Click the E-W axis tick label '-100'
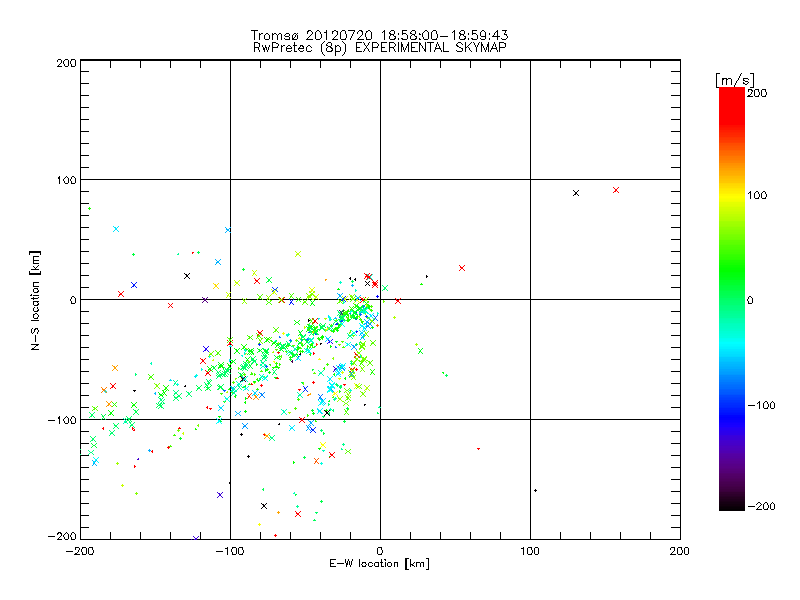The width and height of the screenshot is (800, 600). (x=230, y=551)
